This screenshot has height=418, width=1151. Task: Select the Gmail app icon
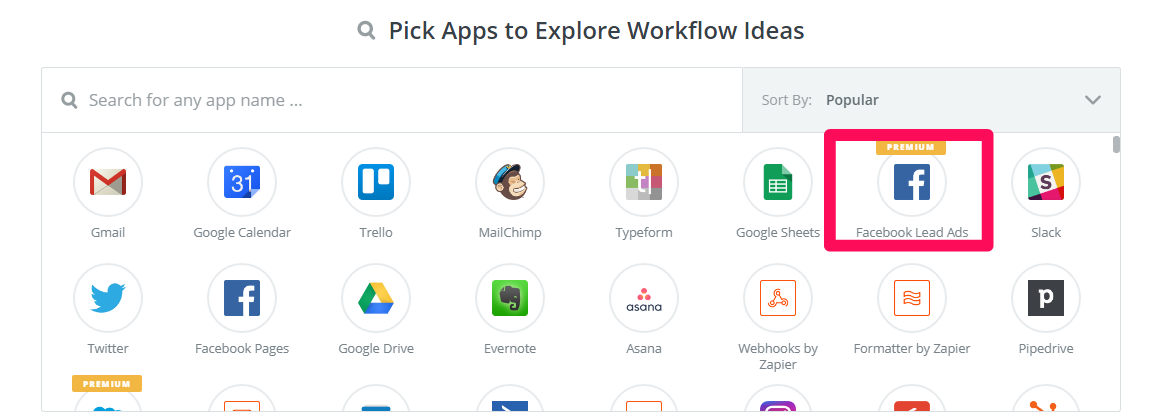point(108,182)
